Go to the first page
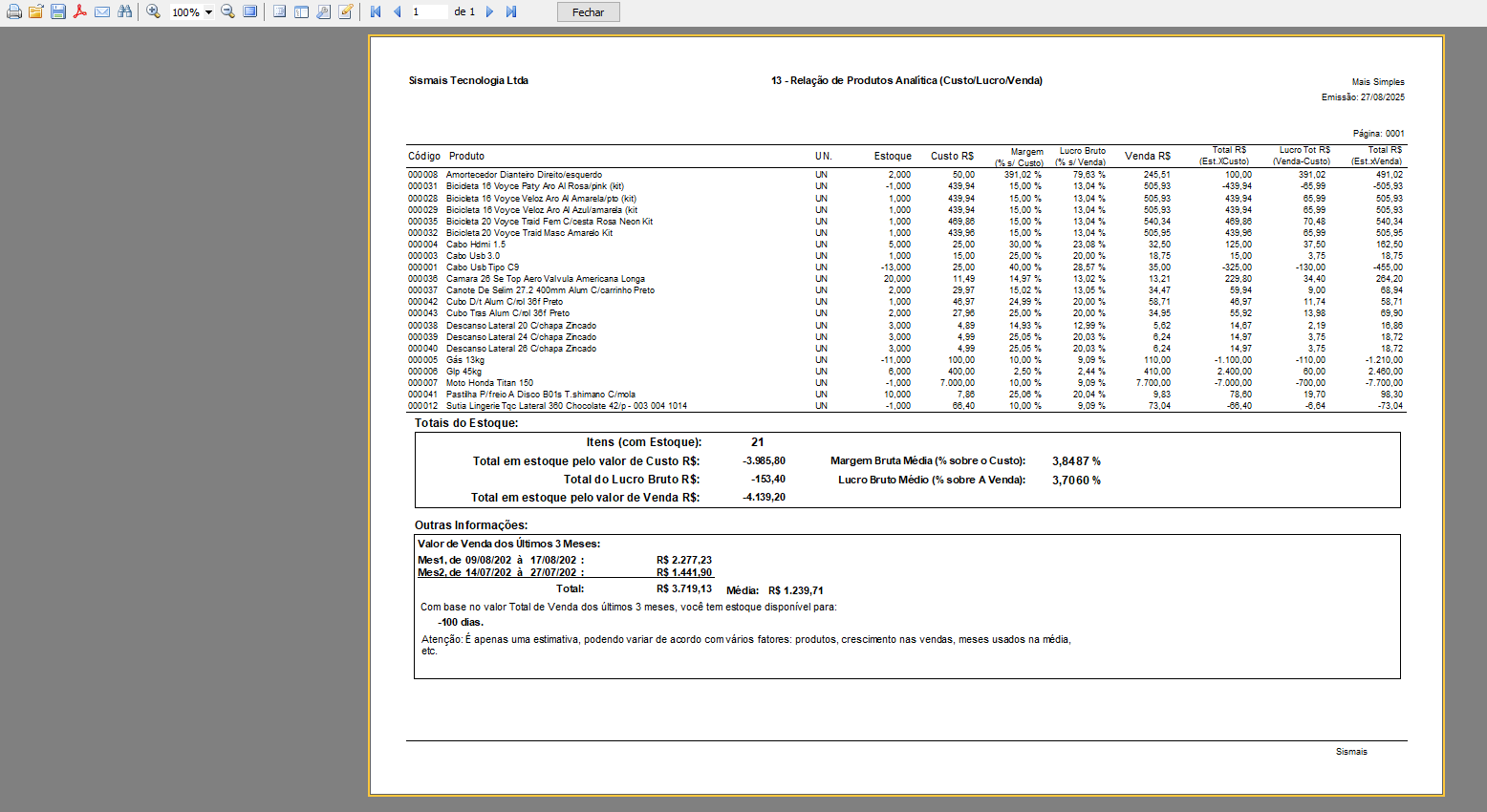This screenshot has width=1487, height=812. point(376,12)
